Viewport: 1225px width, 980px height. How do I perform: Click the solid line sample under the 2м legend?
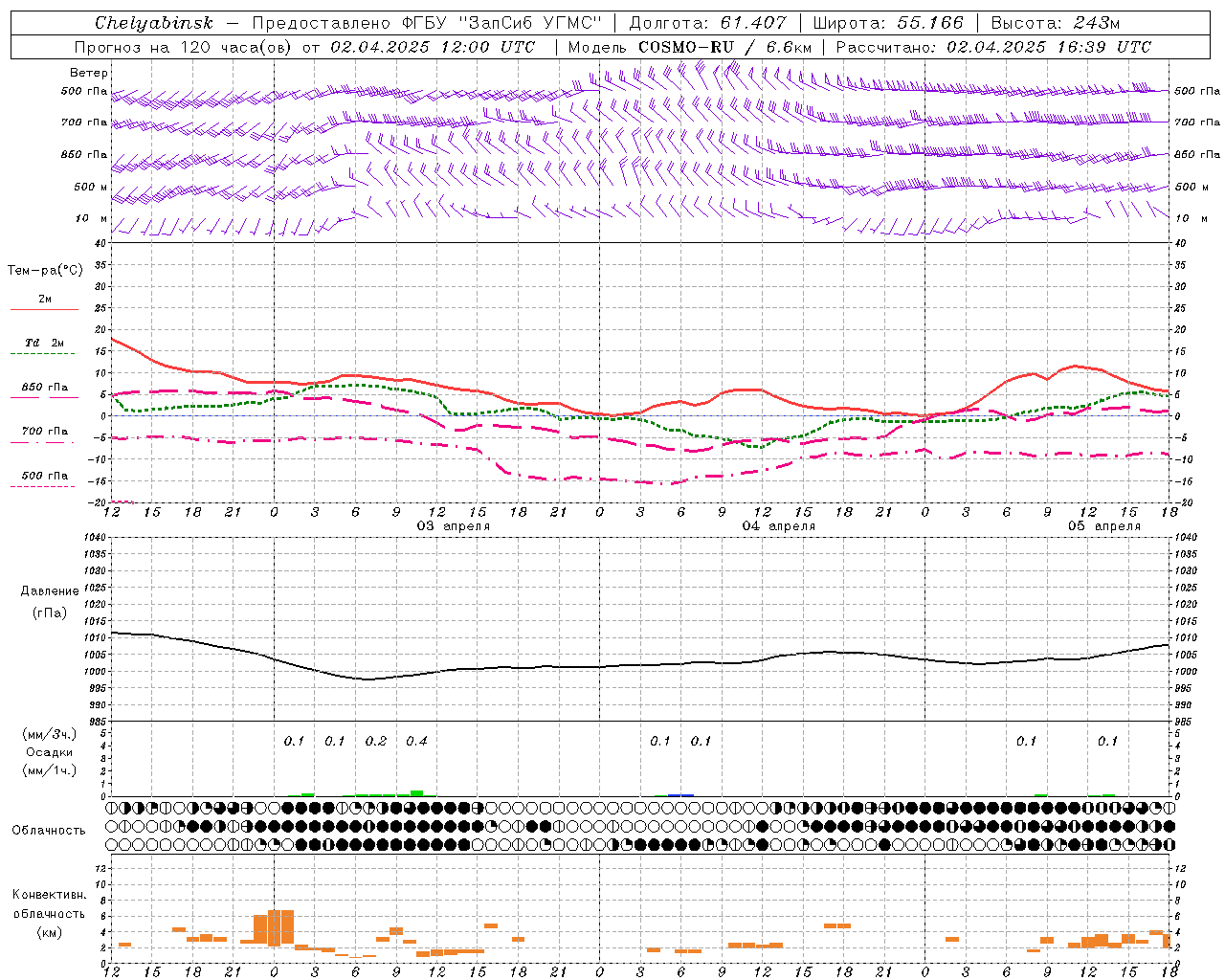click(44, 309)
